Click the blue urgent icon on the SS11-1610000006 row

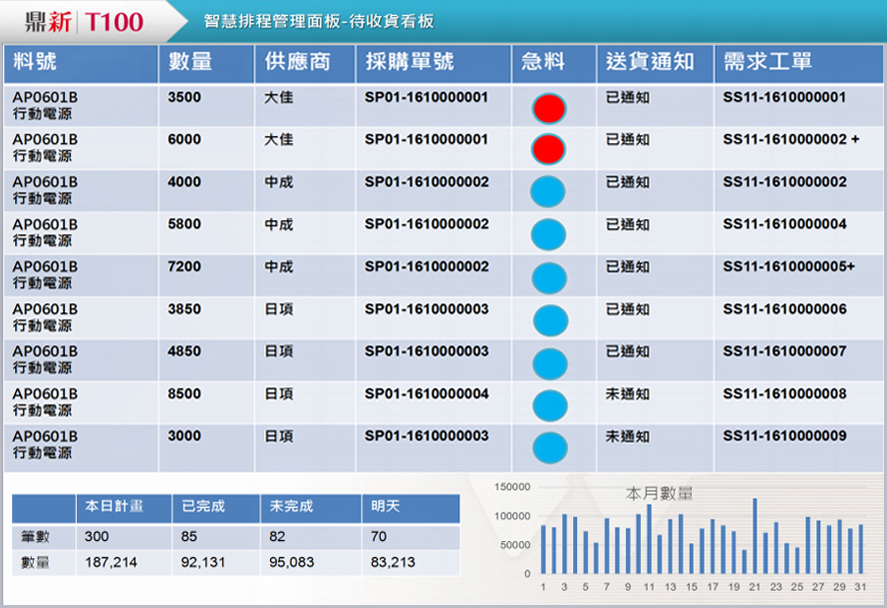pos(548,317)
